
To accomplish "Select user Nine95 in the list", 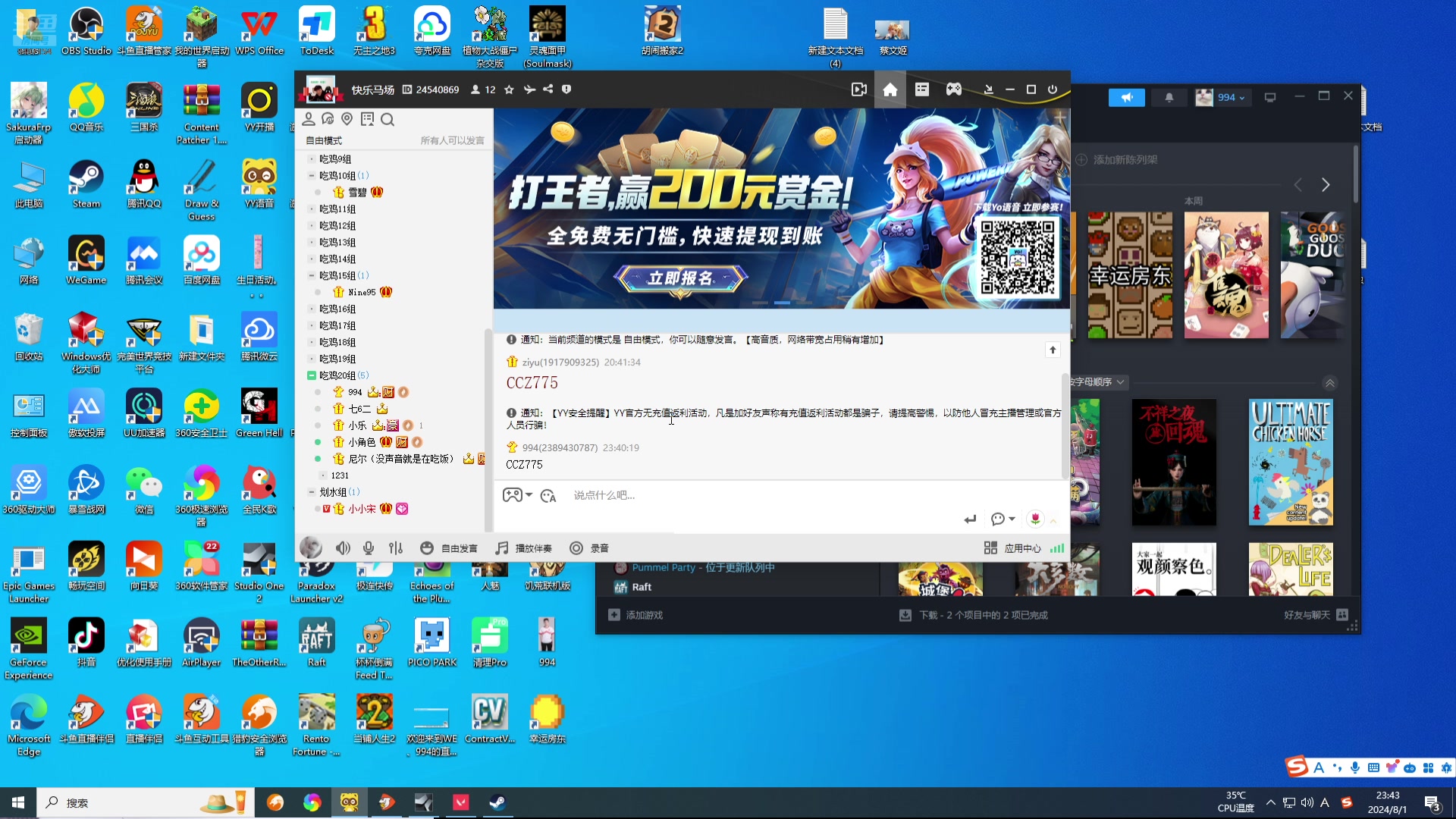I will (362, 292).
